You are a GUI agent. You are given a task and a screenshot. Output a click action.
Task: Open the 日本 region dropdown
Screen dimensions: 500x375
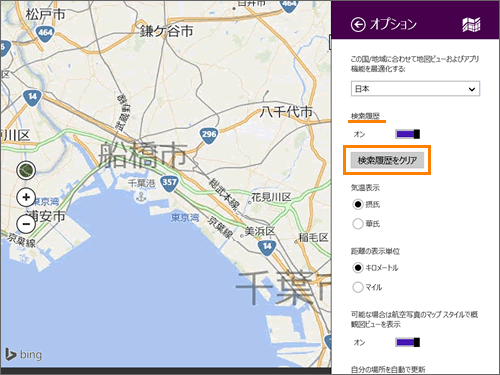415,89
